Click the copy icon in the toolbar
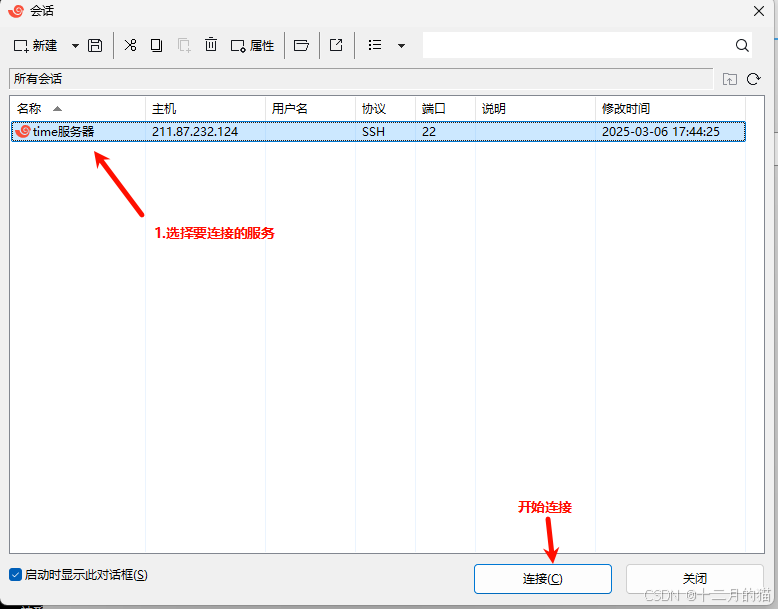The image size is (778, 609). (x=156, y=46)
